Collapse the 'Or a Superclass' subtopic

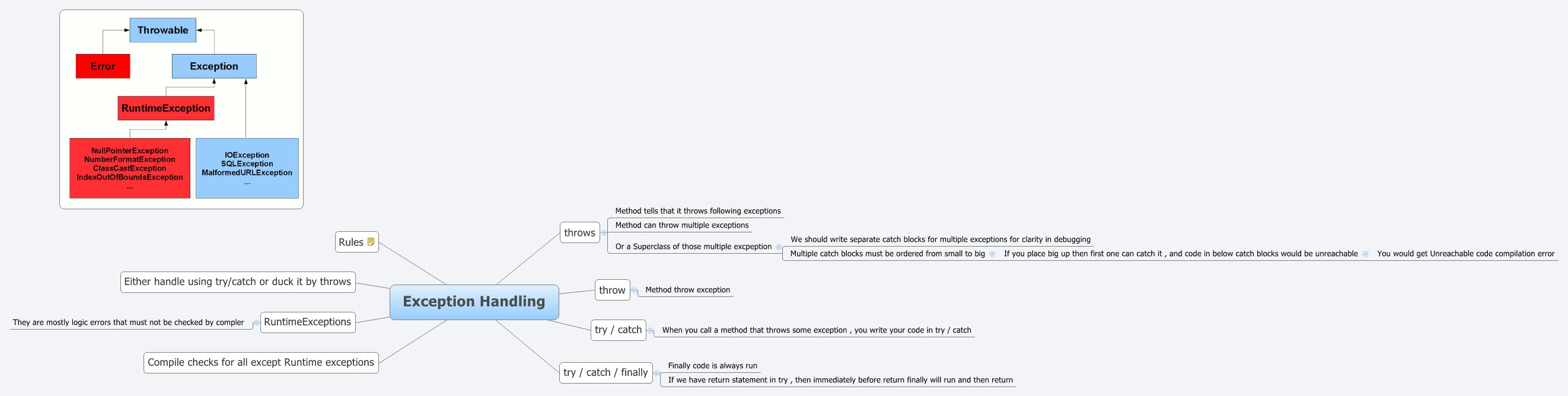tap(779, 247)
